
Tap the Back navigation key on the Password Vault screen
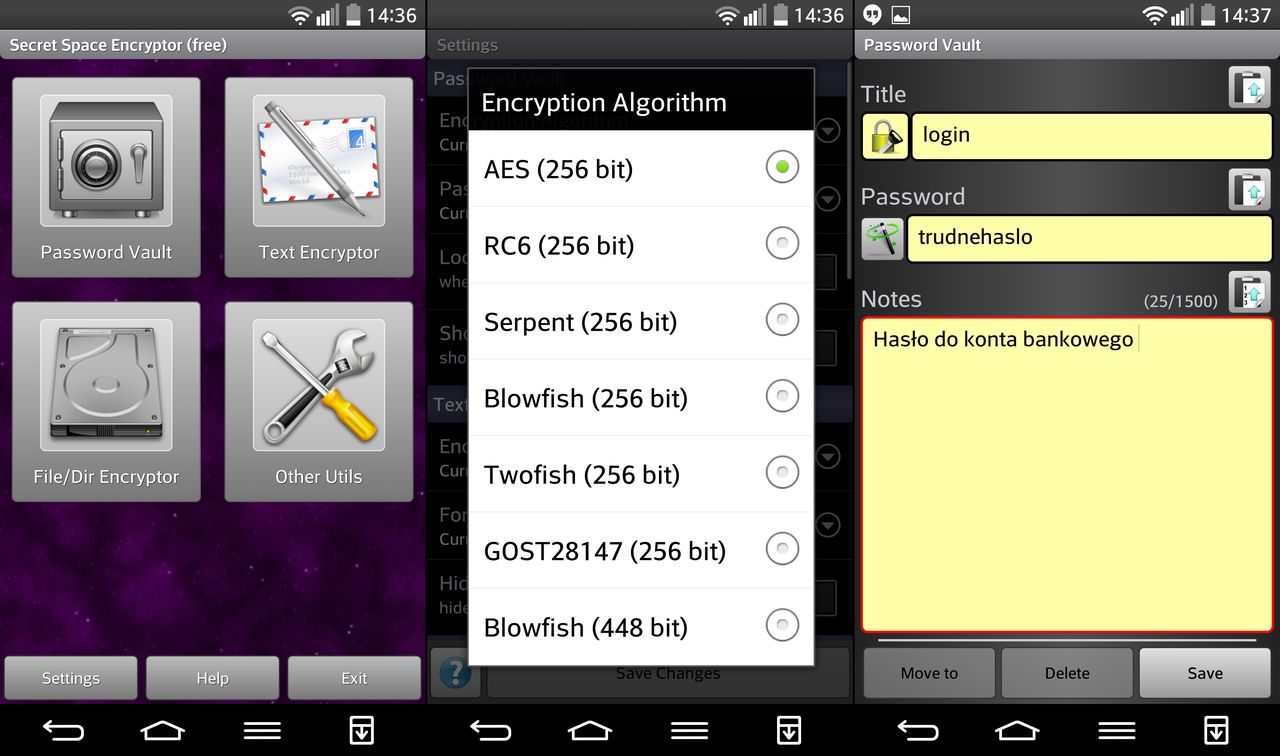tap(917, 731)
